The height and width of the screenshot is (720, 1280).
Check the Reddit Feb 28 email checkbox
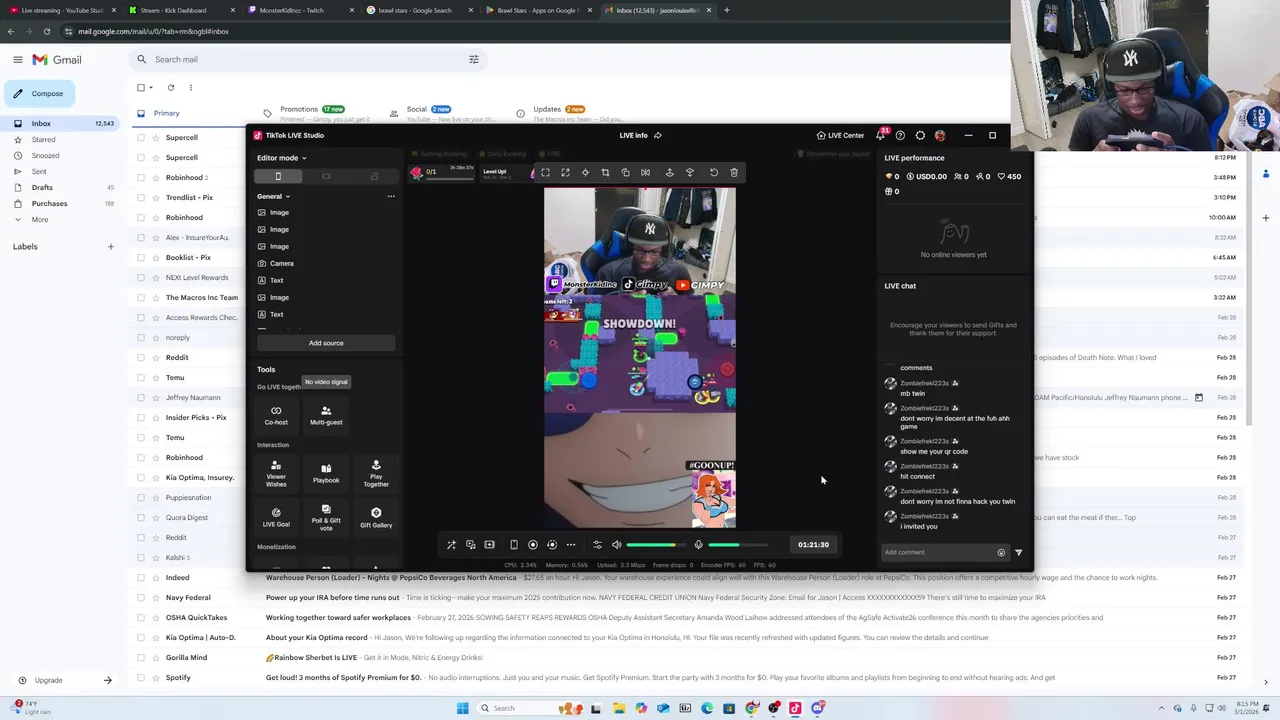coord(141,357)
